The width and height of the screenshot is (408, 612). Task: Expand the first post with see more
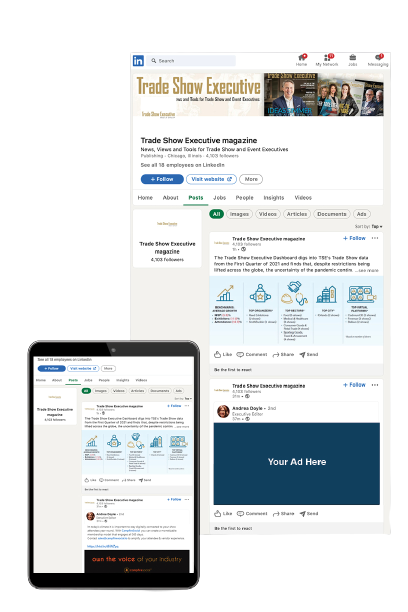(367, 270)
